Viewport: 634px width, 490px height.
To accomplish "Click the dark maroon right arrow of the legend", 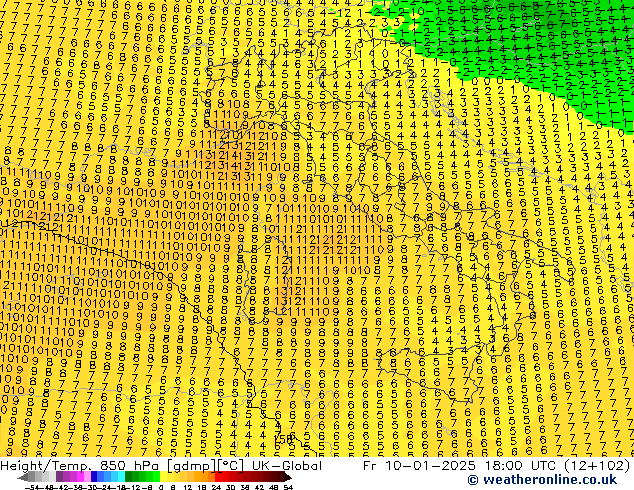I will [x=288, y=477].
